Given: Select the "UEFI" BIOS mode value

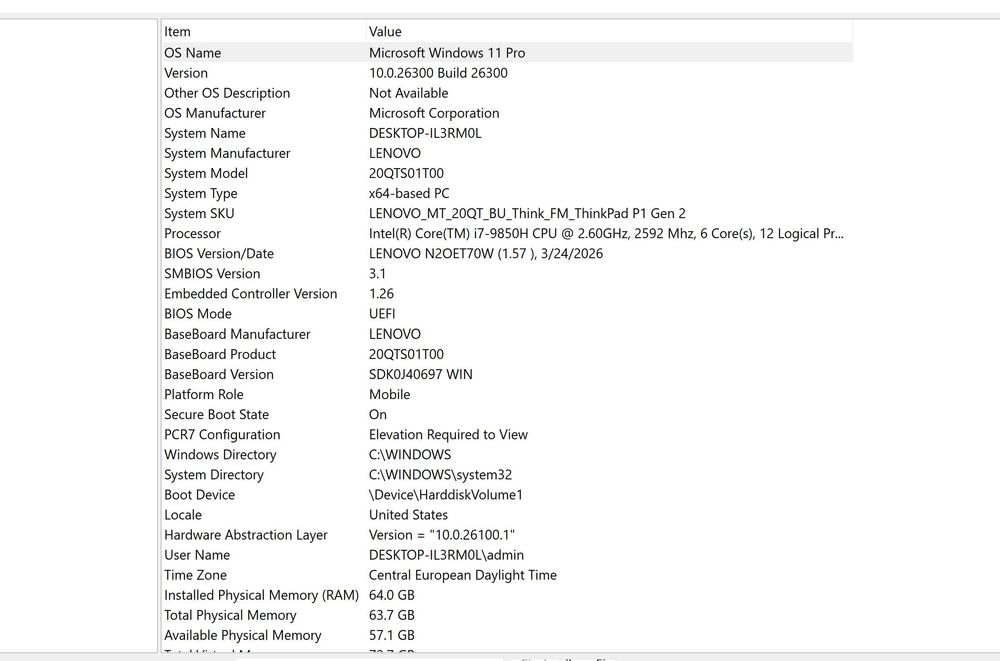Looking at the screenshot, I should 382,314.
